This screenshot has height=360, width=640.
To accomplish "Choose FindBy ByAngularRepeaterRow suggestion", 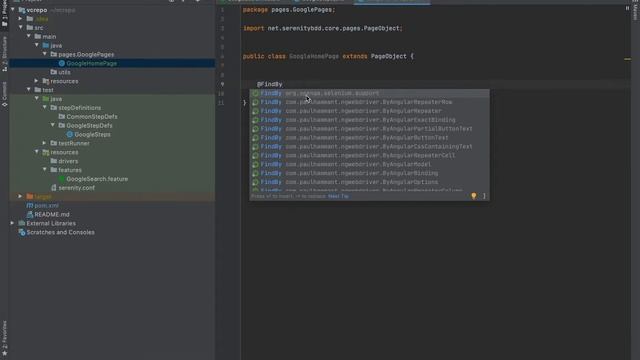I will point(369,102).
